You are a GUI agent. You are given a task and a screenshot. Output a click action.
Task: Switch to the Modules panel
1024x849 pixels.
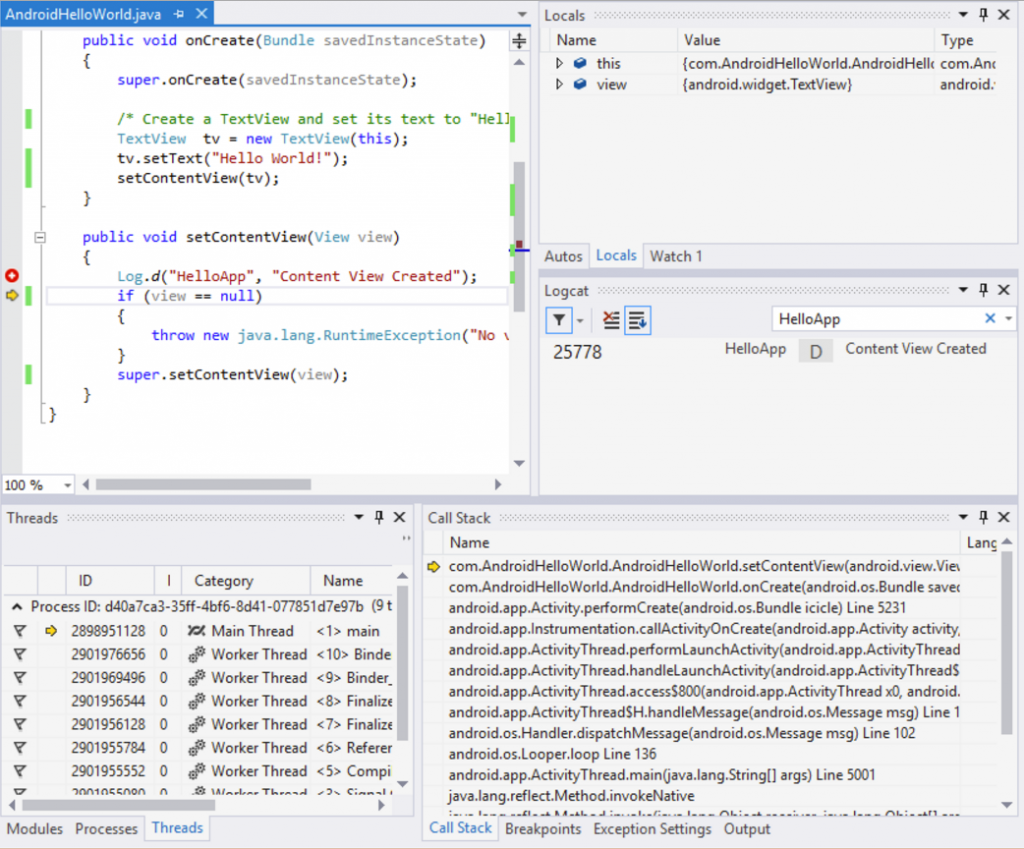point(34,828)
